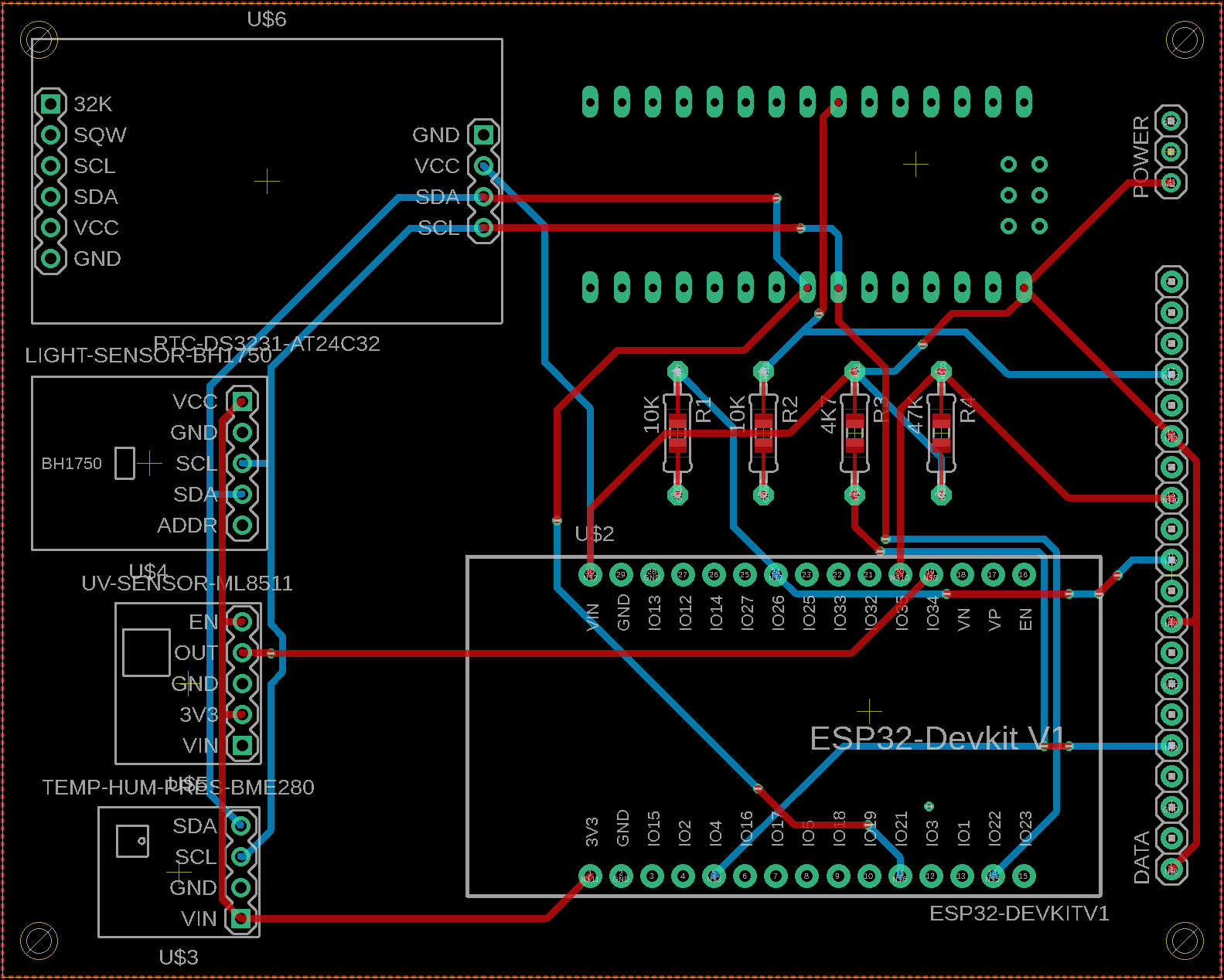
Task: Pick the SDA pad on RTC's right-side header
Action: (x=483, y=197)
